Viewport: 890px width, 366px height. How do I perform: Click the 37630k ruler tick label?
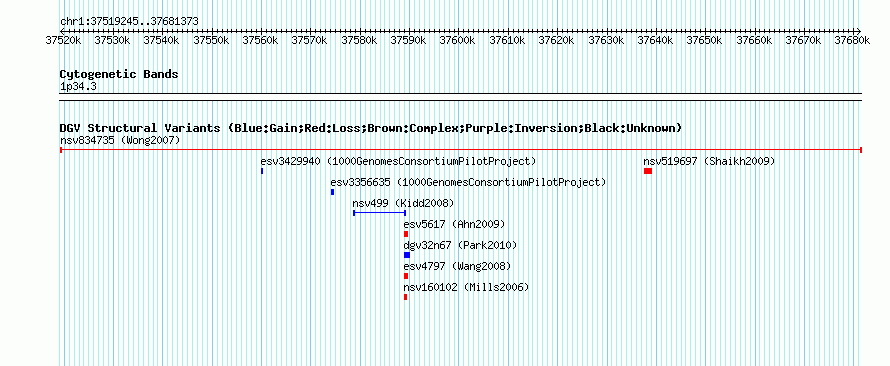coord(607,40)
